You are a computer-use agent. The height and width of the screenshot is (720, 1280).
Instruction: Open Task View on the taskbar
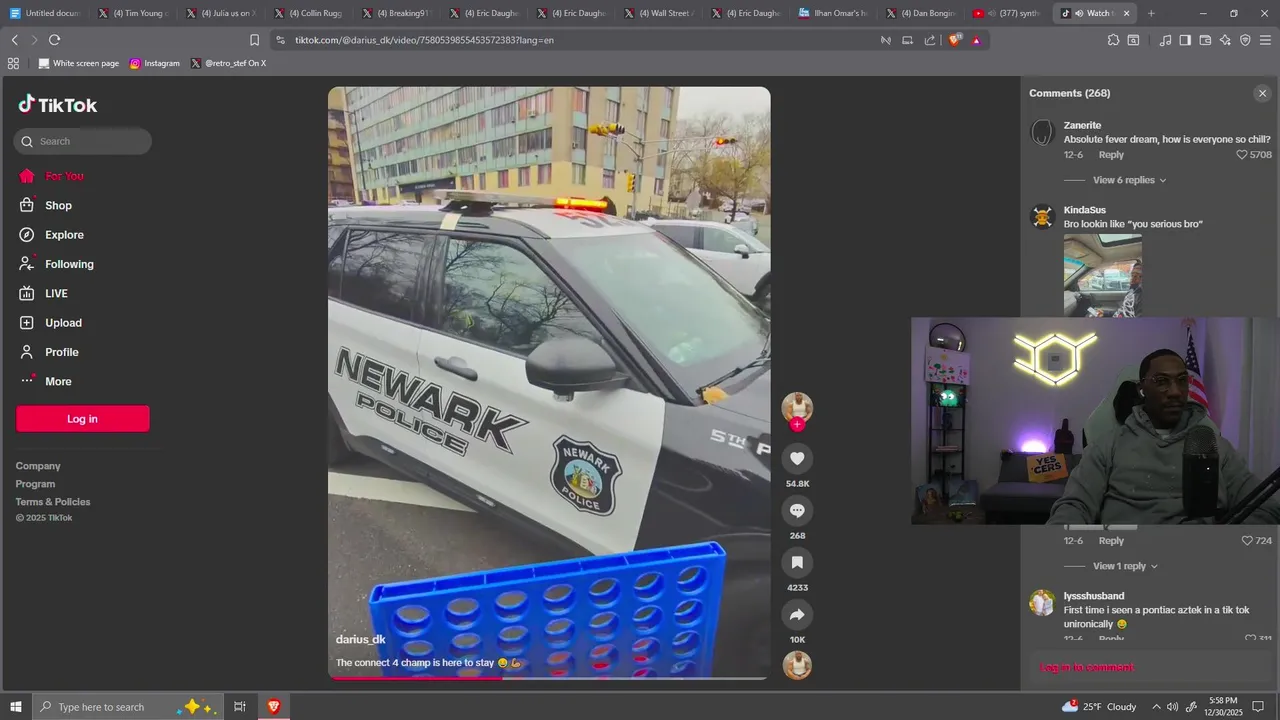(240, 707)
